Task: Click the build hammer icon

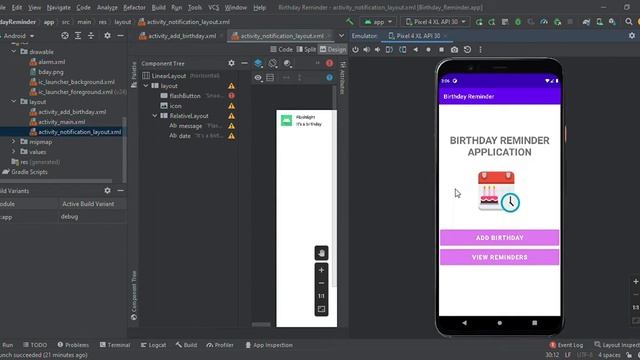Action: coord(349,22)
